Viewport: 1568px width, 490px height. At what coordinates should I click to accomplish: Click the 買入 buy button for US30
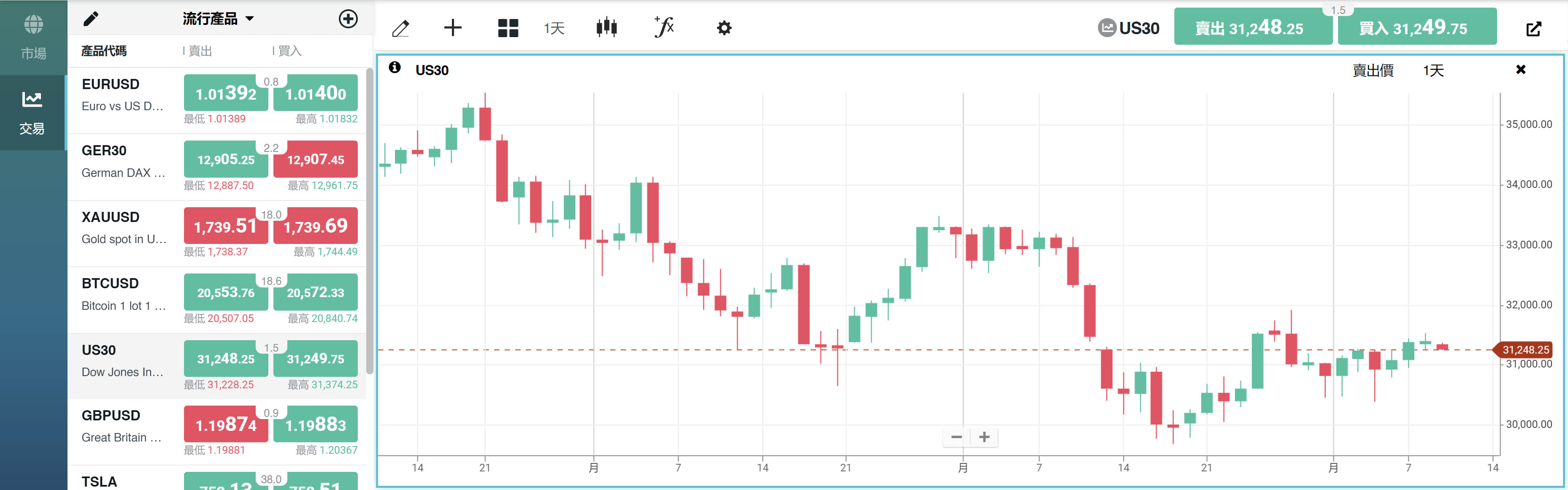[1417, 27]
